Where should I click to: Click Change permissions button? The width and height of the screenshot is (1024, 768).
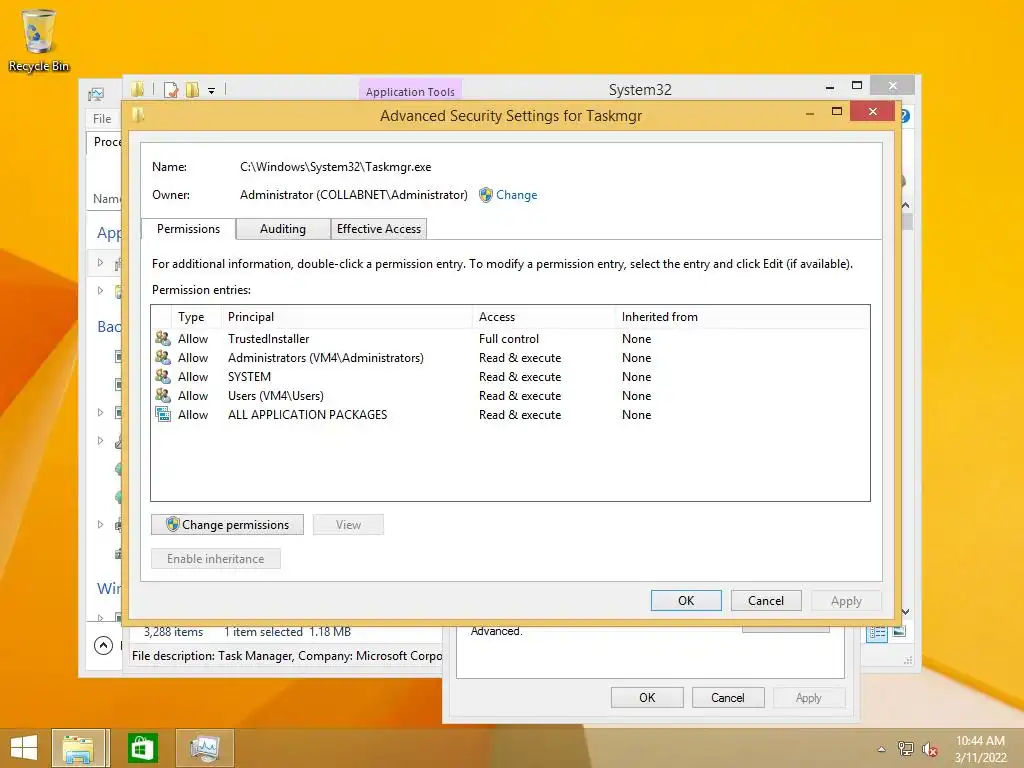227,524
